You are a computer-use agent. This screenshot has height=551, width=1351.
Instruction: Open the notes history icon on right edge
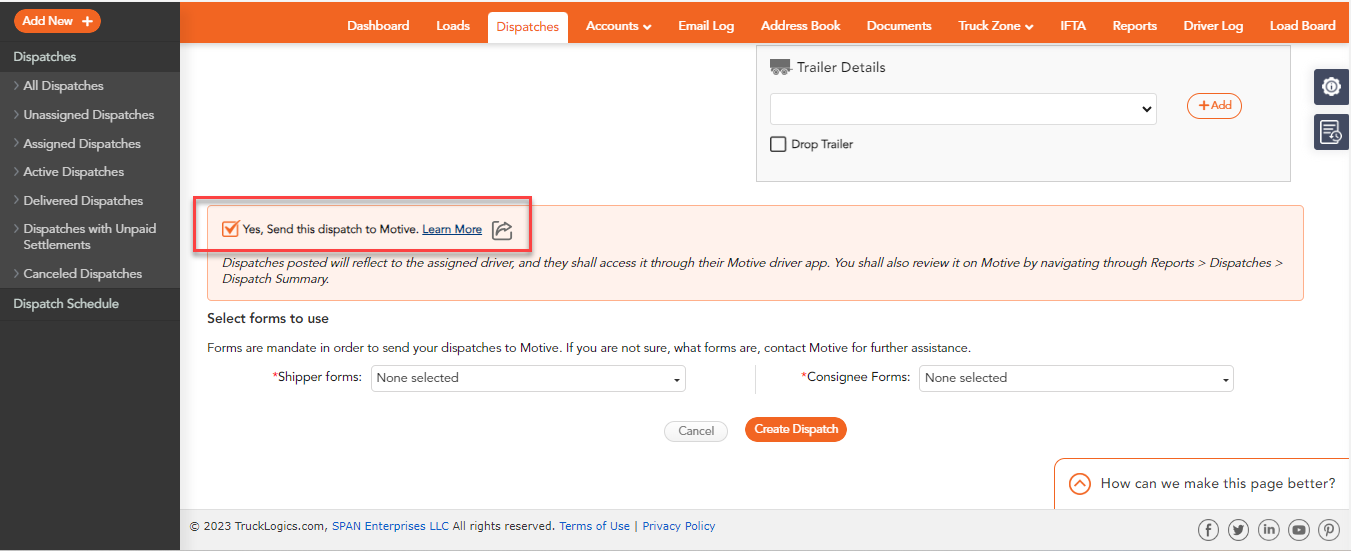click(x=1331, y=132)
